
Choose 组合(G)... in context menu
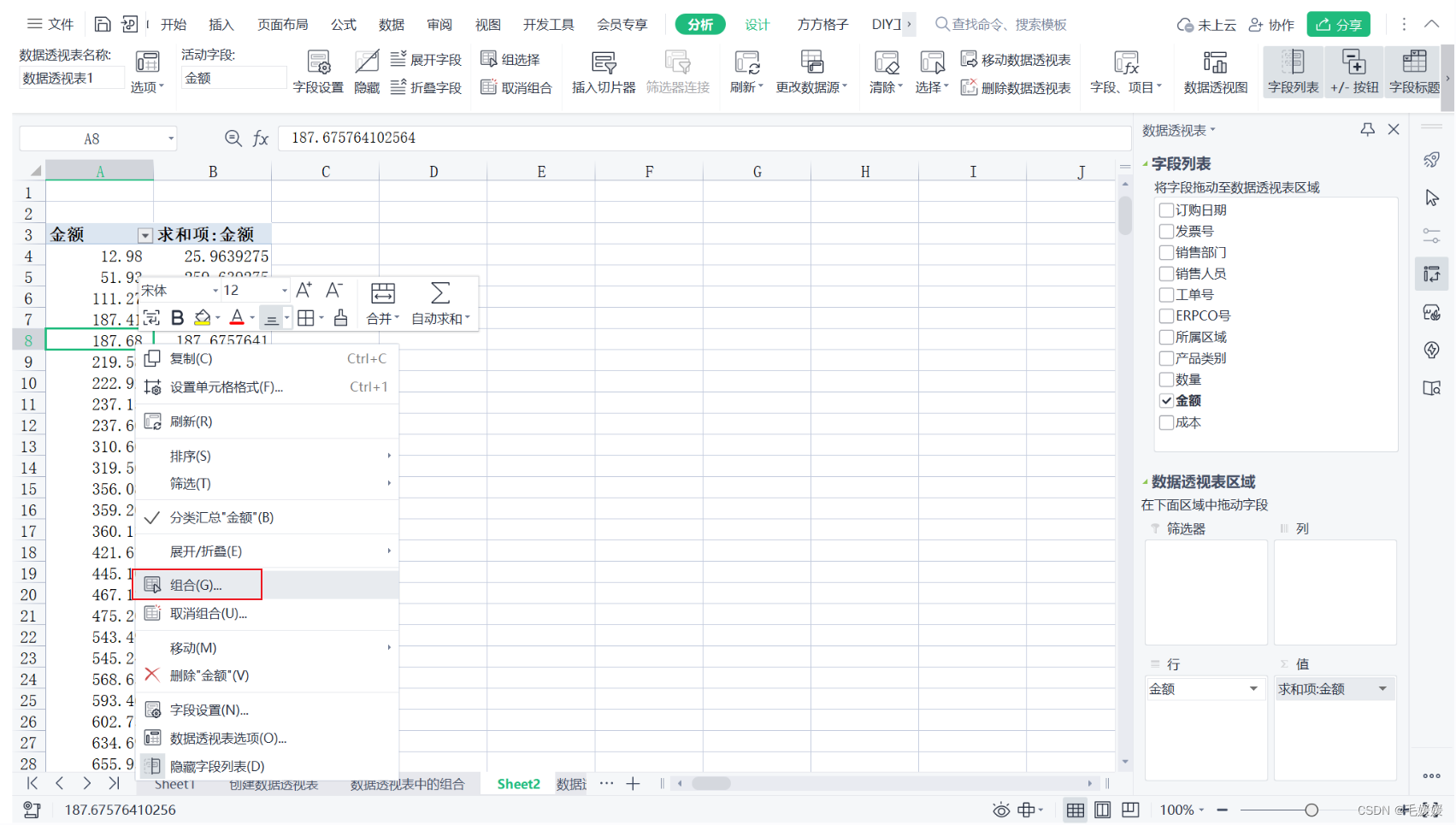(x=267, y=585)
